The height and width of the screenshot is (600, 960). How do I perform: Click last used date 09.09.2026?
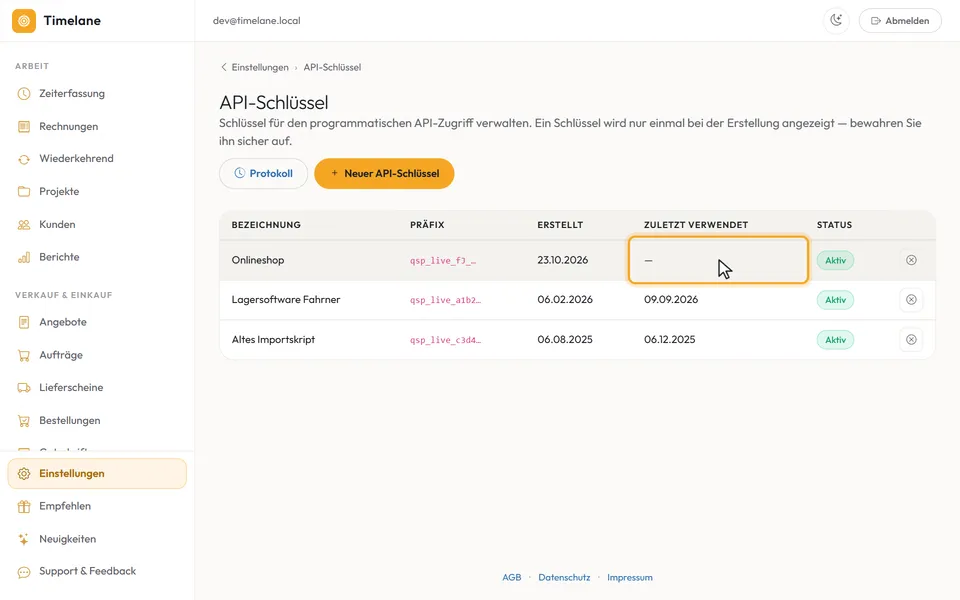point(671,300)
